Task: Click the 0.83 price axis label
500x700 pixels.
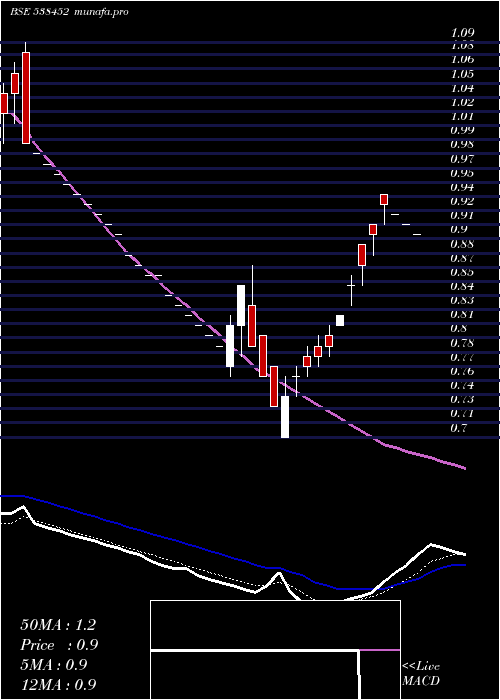Action: click(462, 300)
